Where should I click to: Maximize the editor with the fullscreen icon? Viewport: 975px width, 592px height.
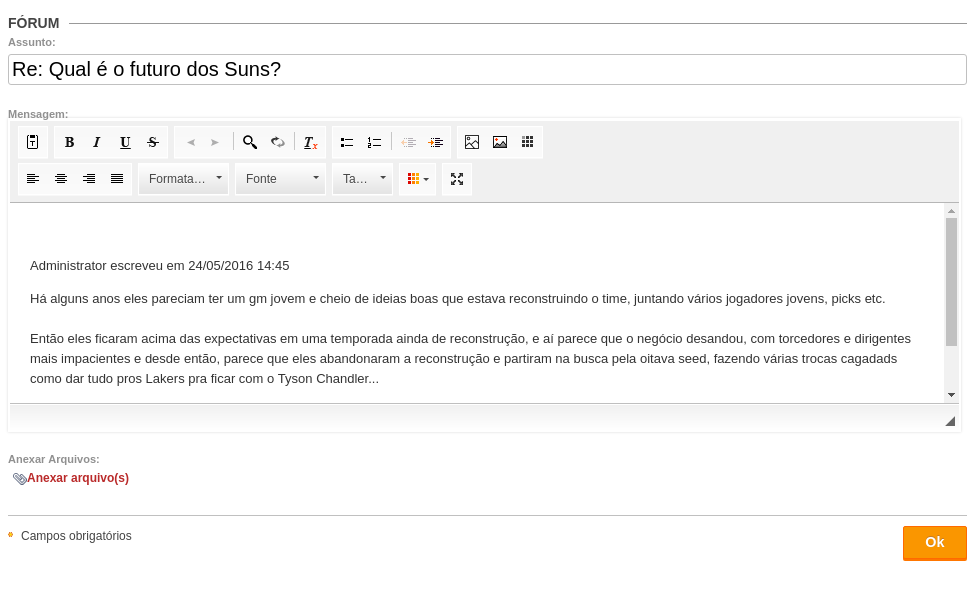pyautogui.click(x=457, y=179)
